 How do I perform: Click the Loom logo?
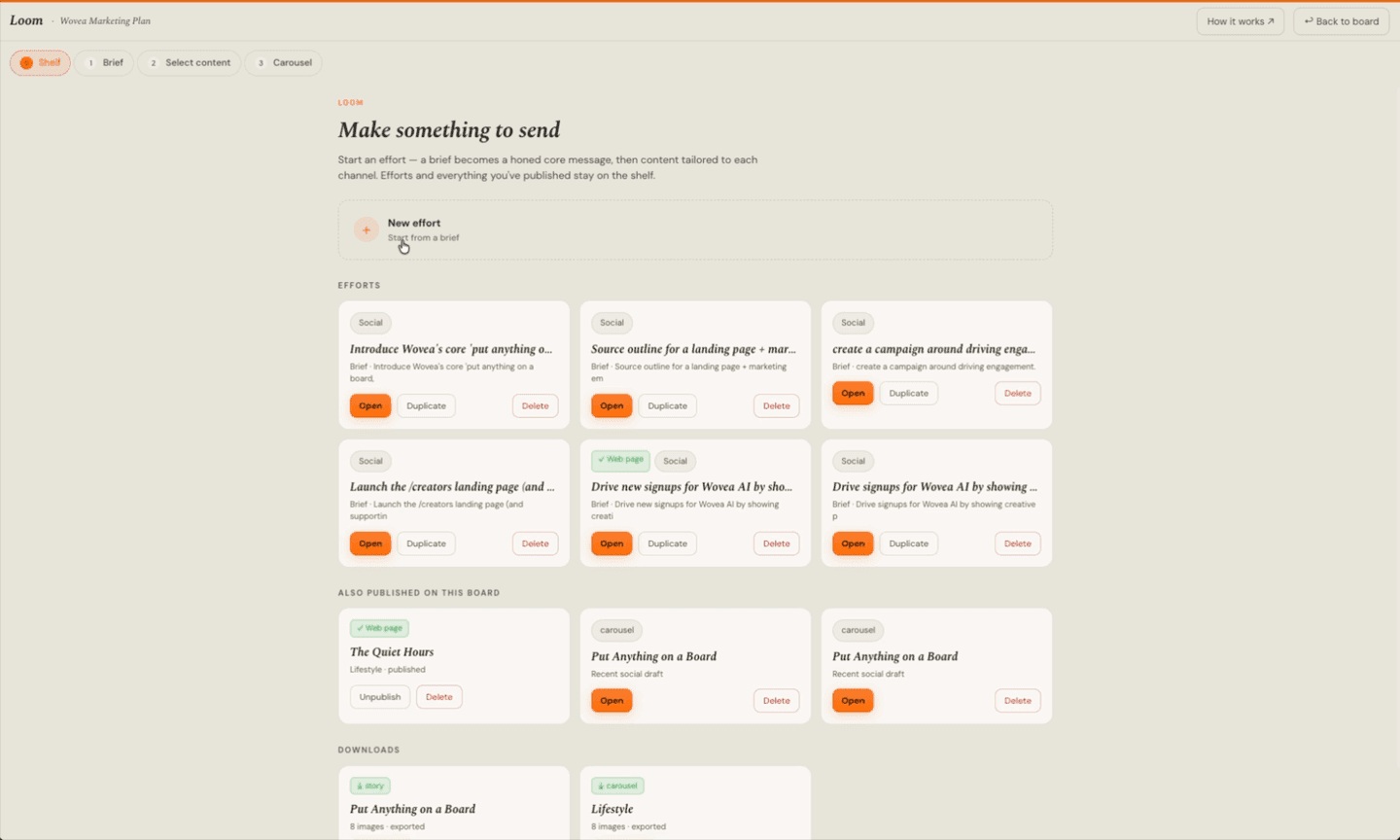(26, 20)
